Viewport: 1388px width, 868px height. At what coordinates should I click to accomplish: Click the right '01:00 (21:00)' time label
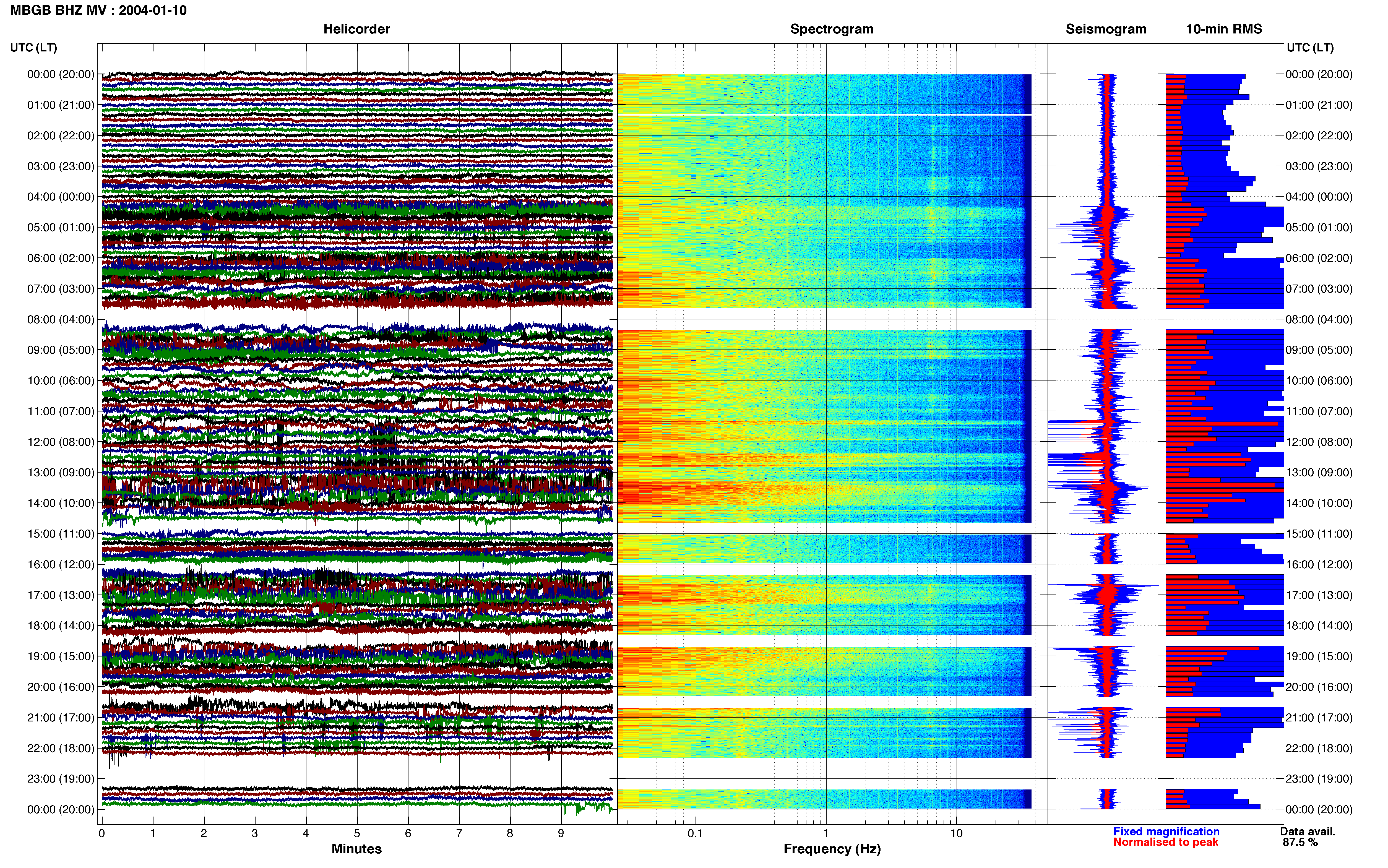[1319, 105]
